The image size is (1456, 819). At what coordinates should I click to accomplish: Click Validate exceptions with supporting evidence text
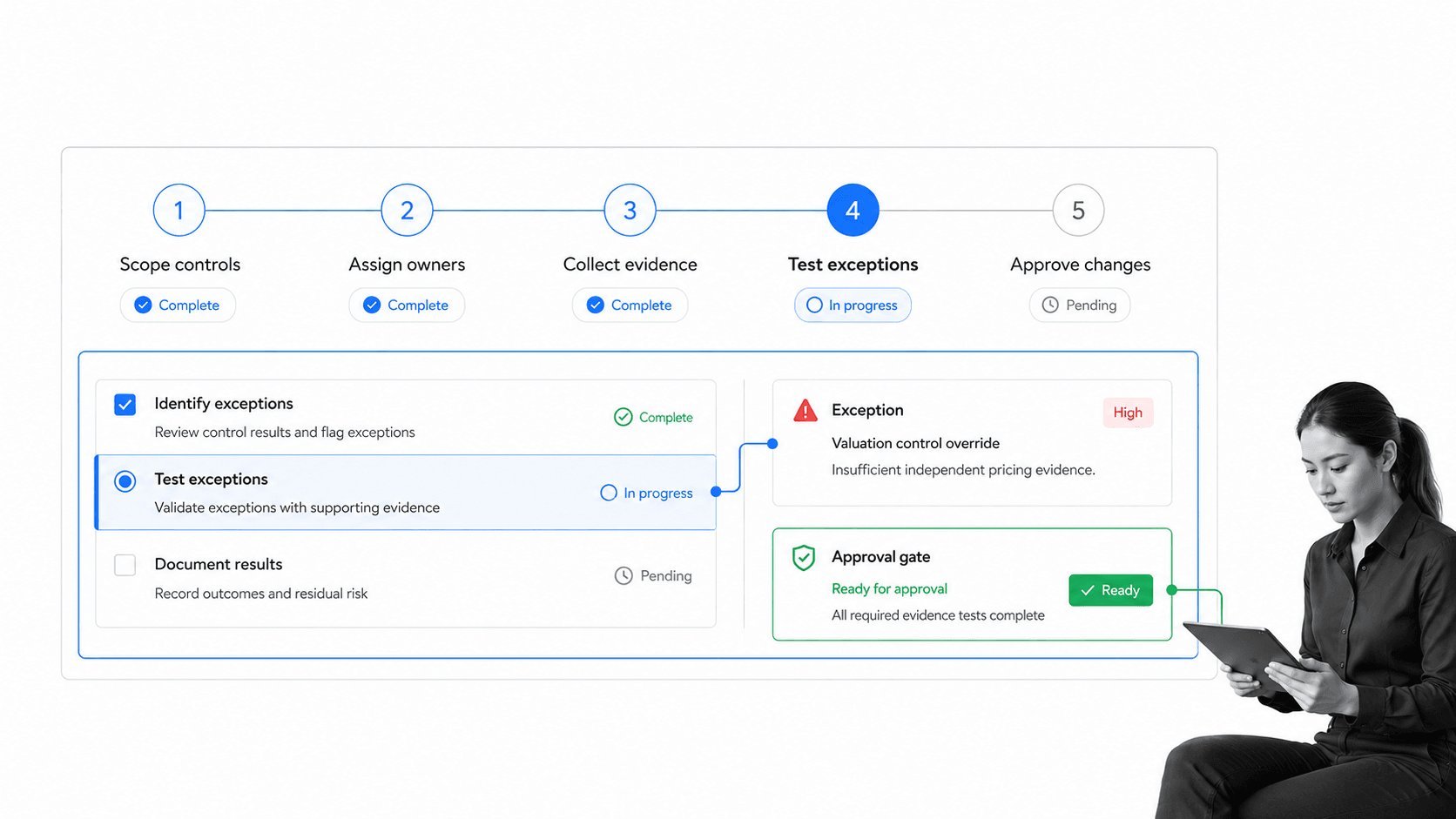[297, 507]
